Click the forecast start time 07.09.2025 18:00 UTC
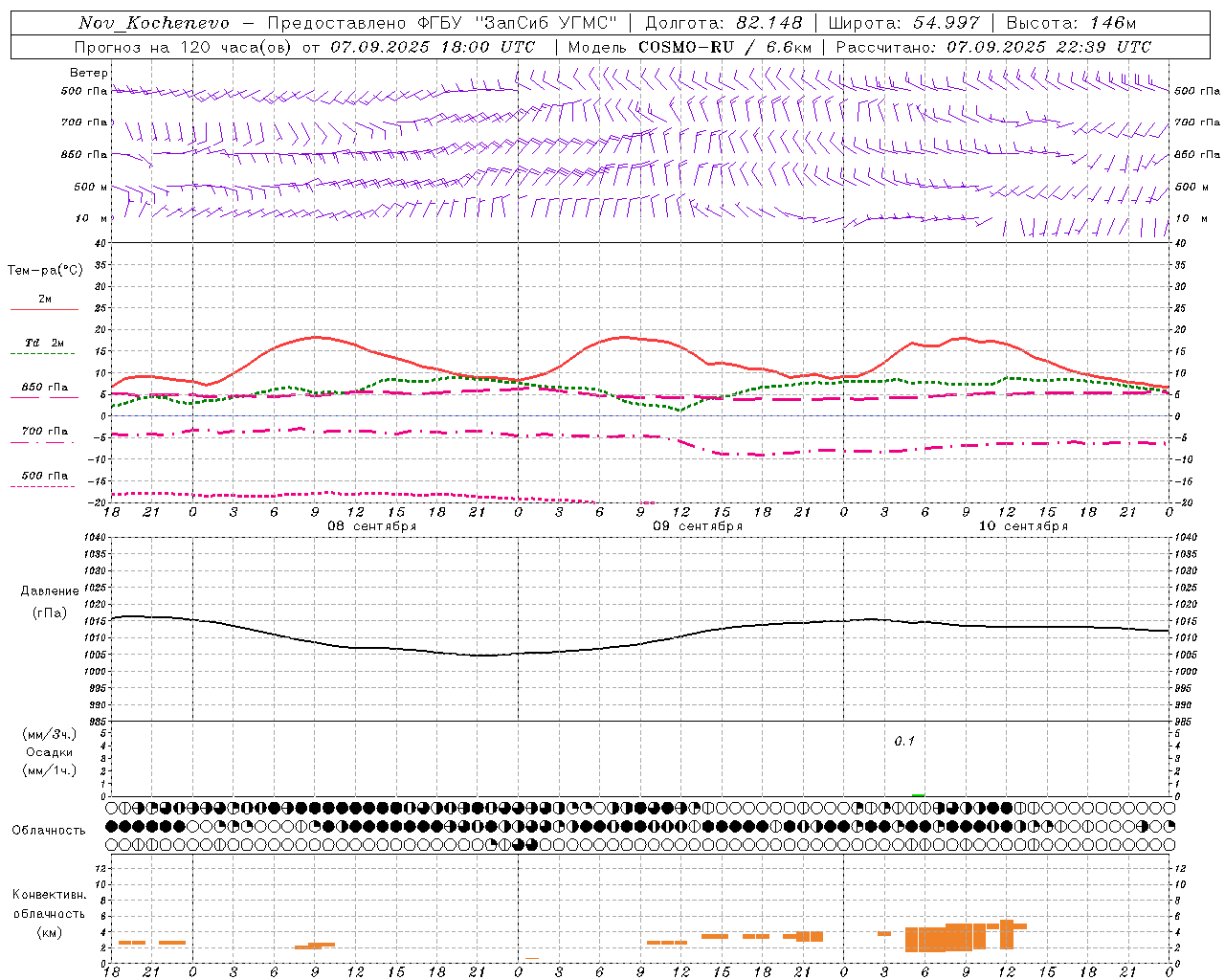 pyautogui.click(x=433, y=47)
